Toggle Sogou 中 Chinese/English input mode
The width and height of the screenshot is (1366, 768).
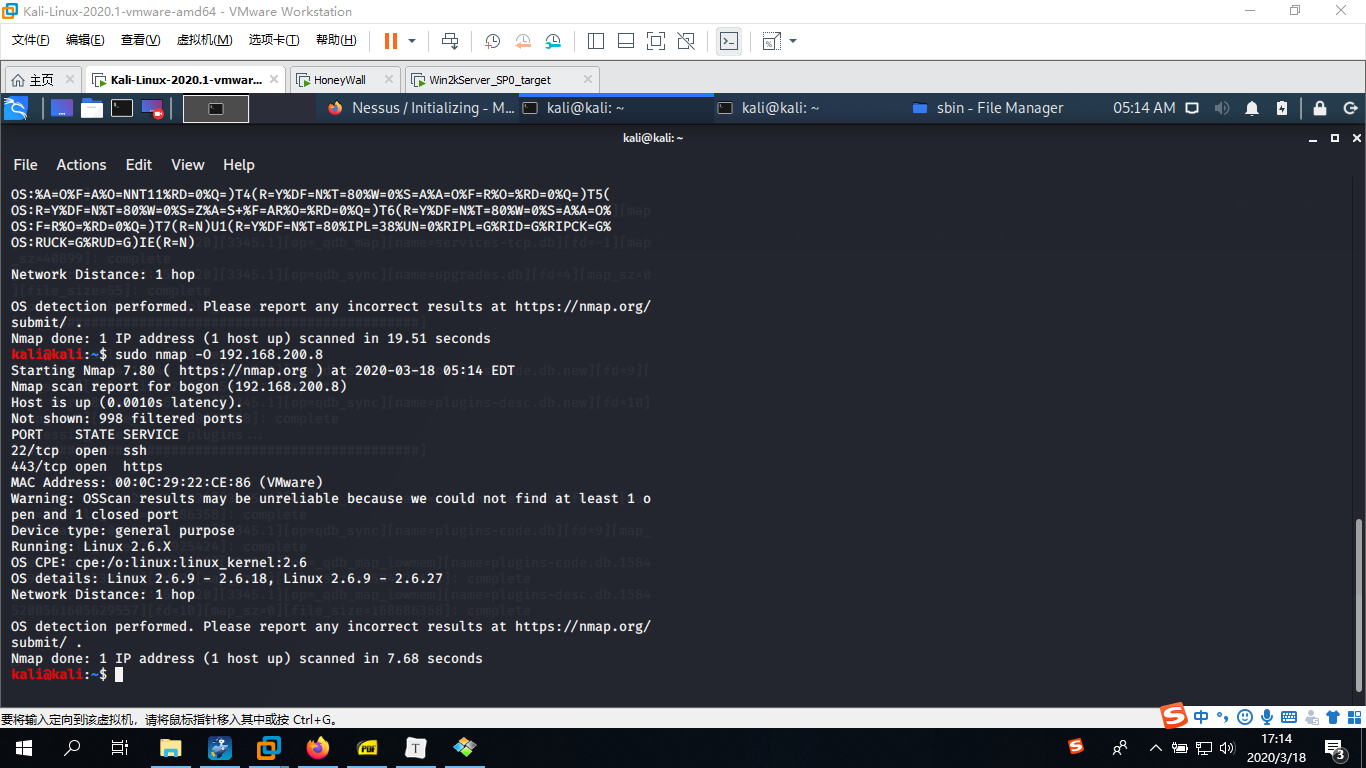click(x=1200, y=716)
